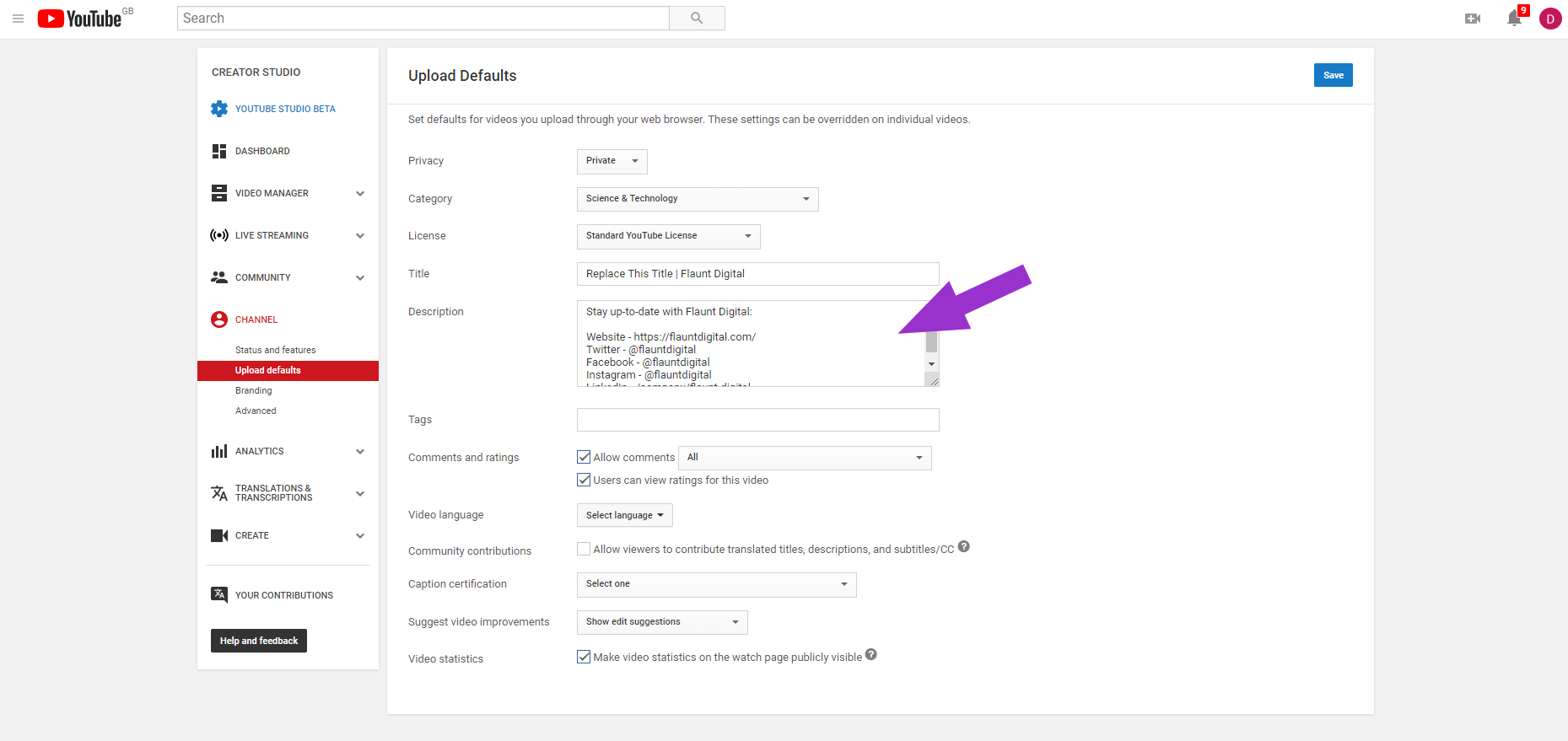The height and width of the screenshot is (741, 1568).
Task: Open YouTube Studio Beta link
Action: click(x=285, y=109)
